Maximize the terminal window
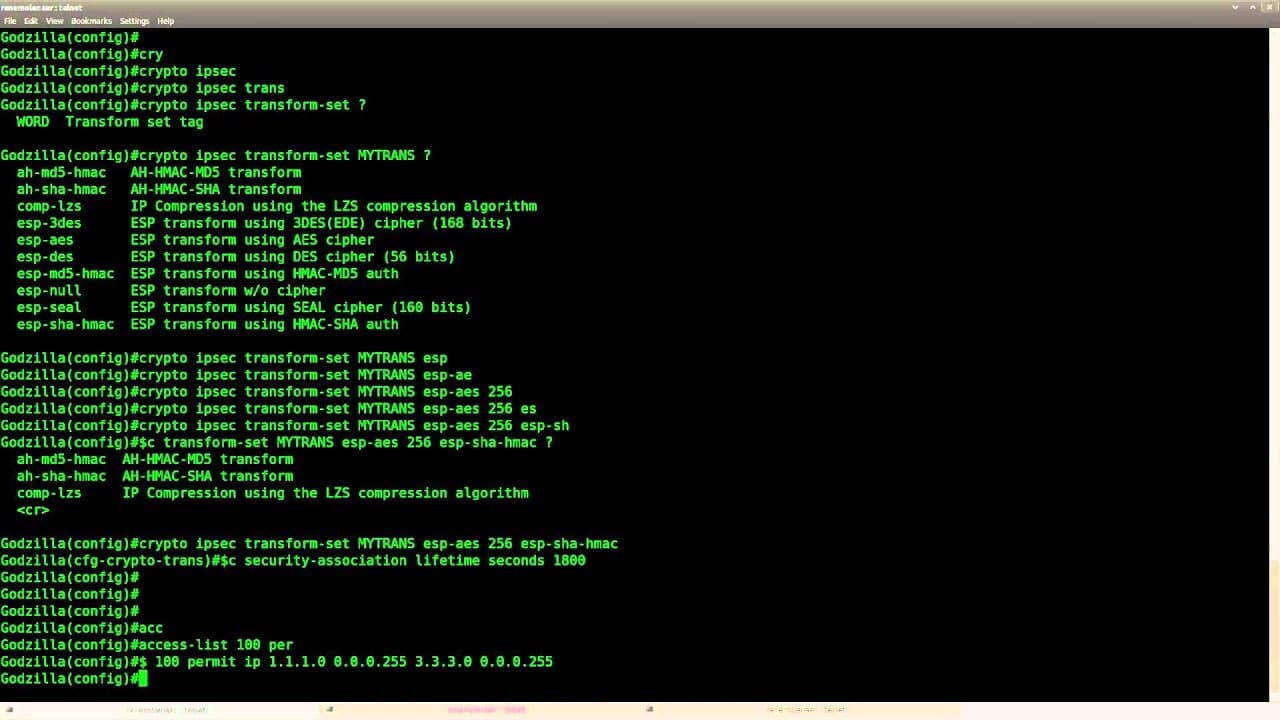Viewport: 1280px width, 720px height. click(1254, 7)
